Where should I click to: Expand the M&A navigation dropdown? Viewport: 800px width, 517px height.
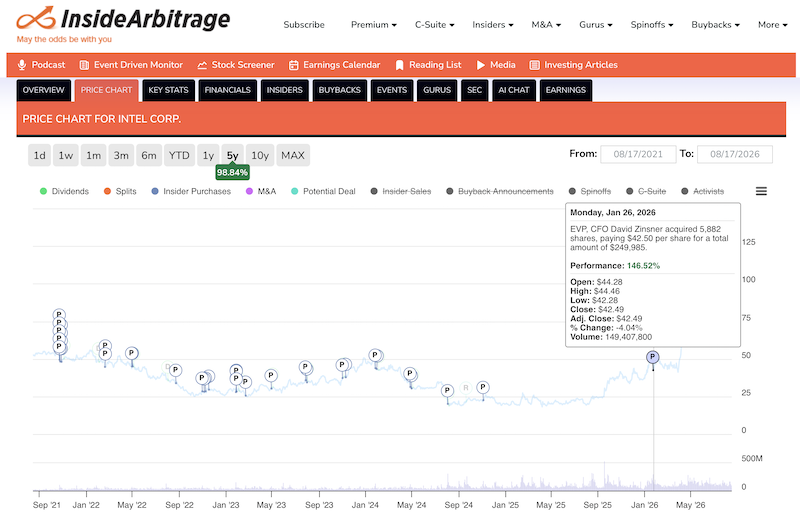(x=546, y=24)
